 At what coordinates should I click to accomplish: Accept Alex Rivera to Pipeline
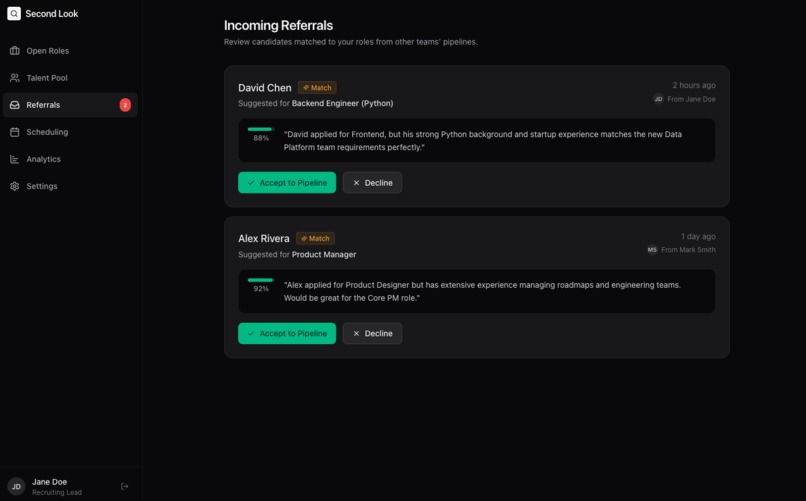(287, 333)
